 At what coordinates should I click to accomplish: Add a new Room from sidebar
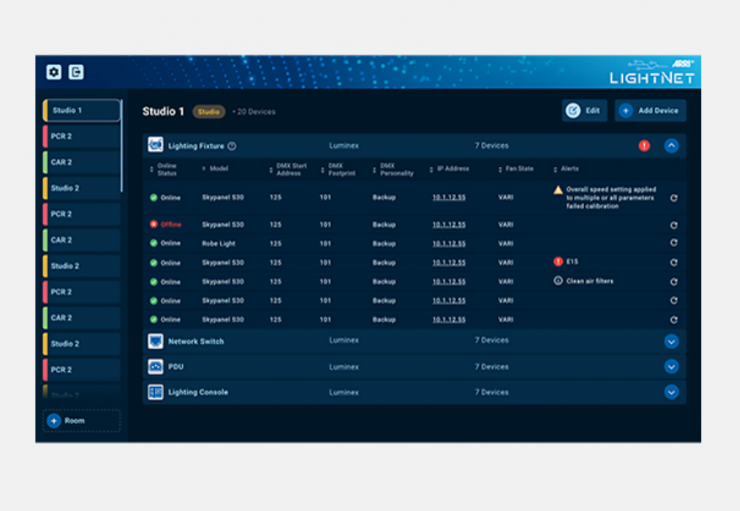point(80,421)
